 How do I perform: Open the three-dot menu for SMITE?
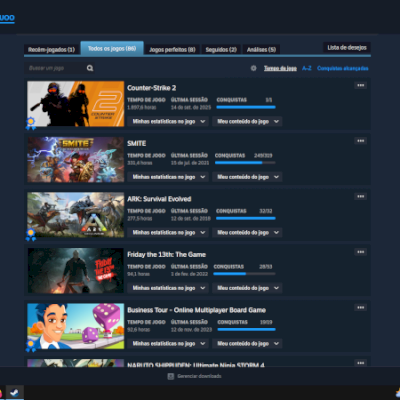point(361,141)
